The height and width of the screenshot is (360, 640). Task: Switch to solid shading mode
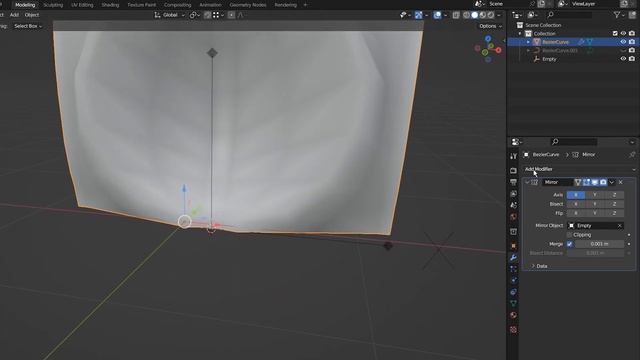click(475, 15)
